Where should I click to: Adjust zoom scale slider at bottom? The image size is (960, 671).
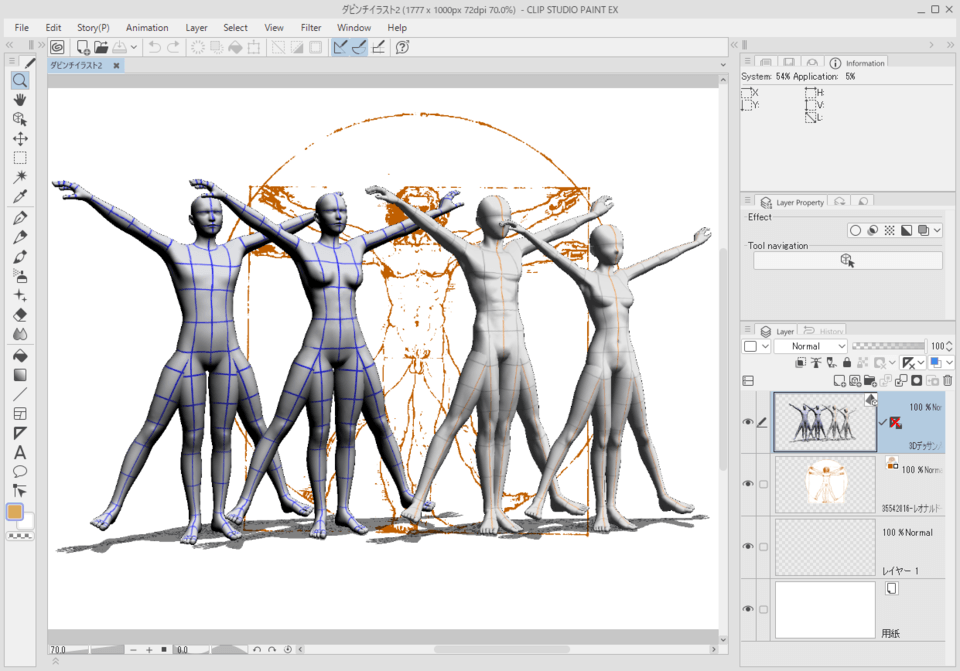pyautogui.click(x=87, y=650)
